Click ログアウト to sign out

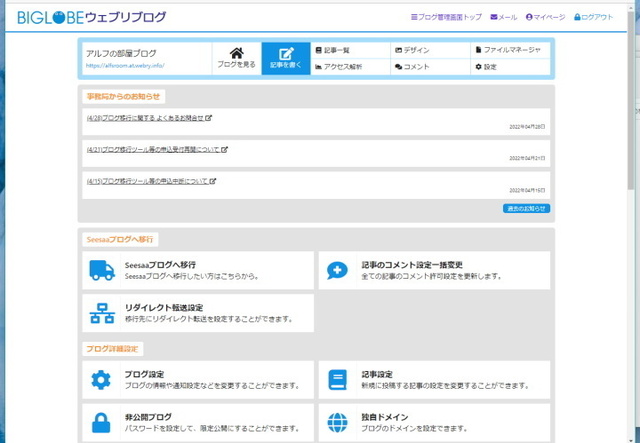coord(593,17)
